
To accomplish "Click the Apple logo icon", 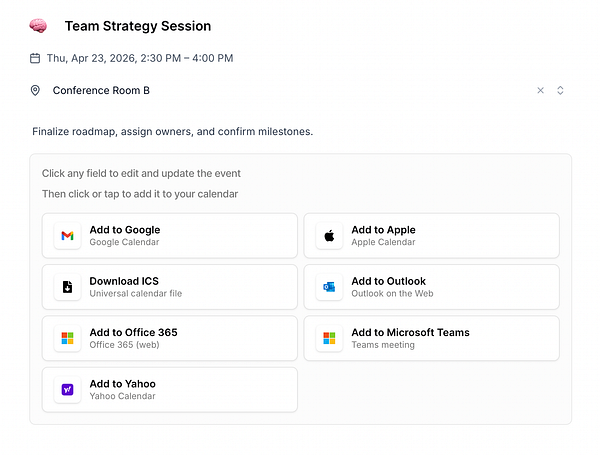I will (x=329, y=236).
